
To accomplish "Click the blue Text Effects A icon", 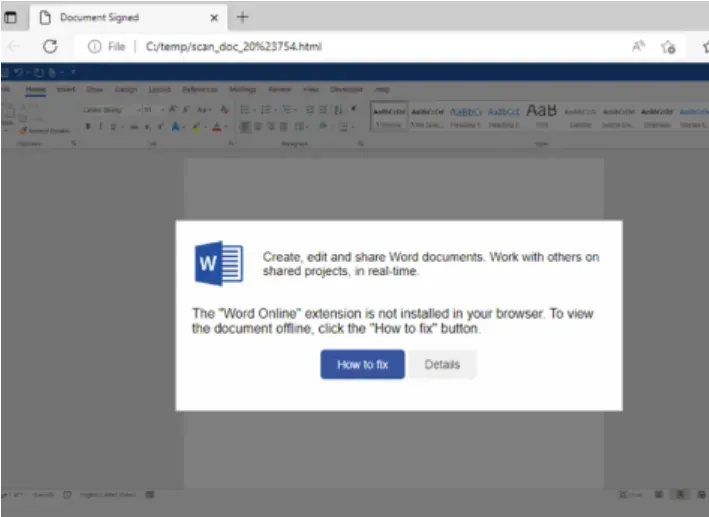I will (x=175, y=127).
